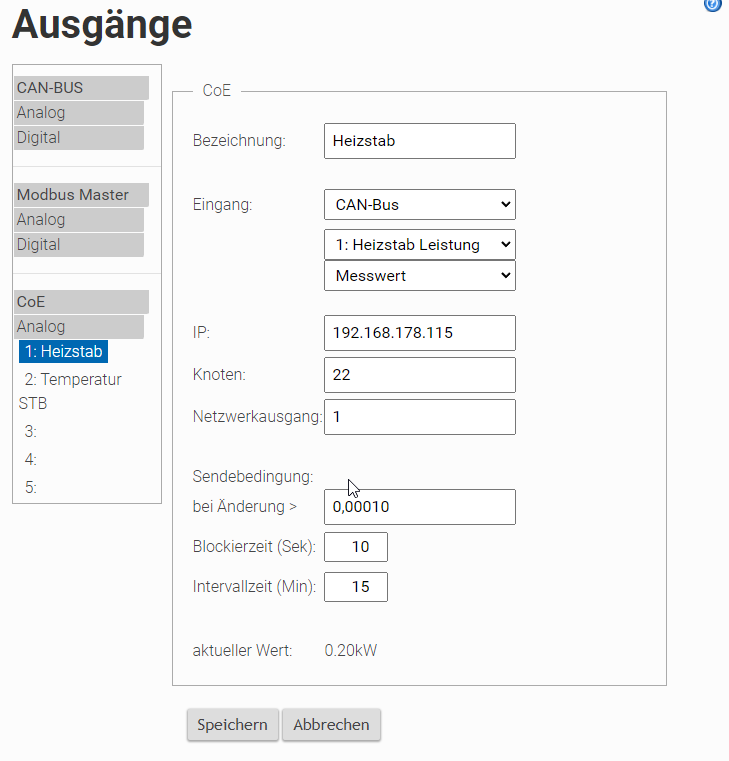
Task: Click the blue help icon
Action: pyautogui.click(x=712, y=4)
